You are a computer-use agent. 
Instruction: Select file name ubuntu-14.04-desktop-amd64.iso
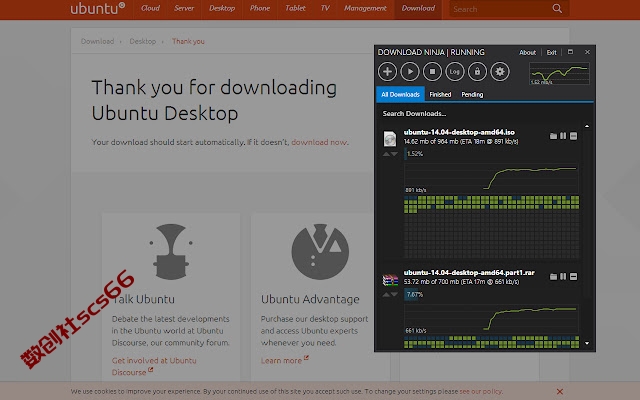coord(459,132)
